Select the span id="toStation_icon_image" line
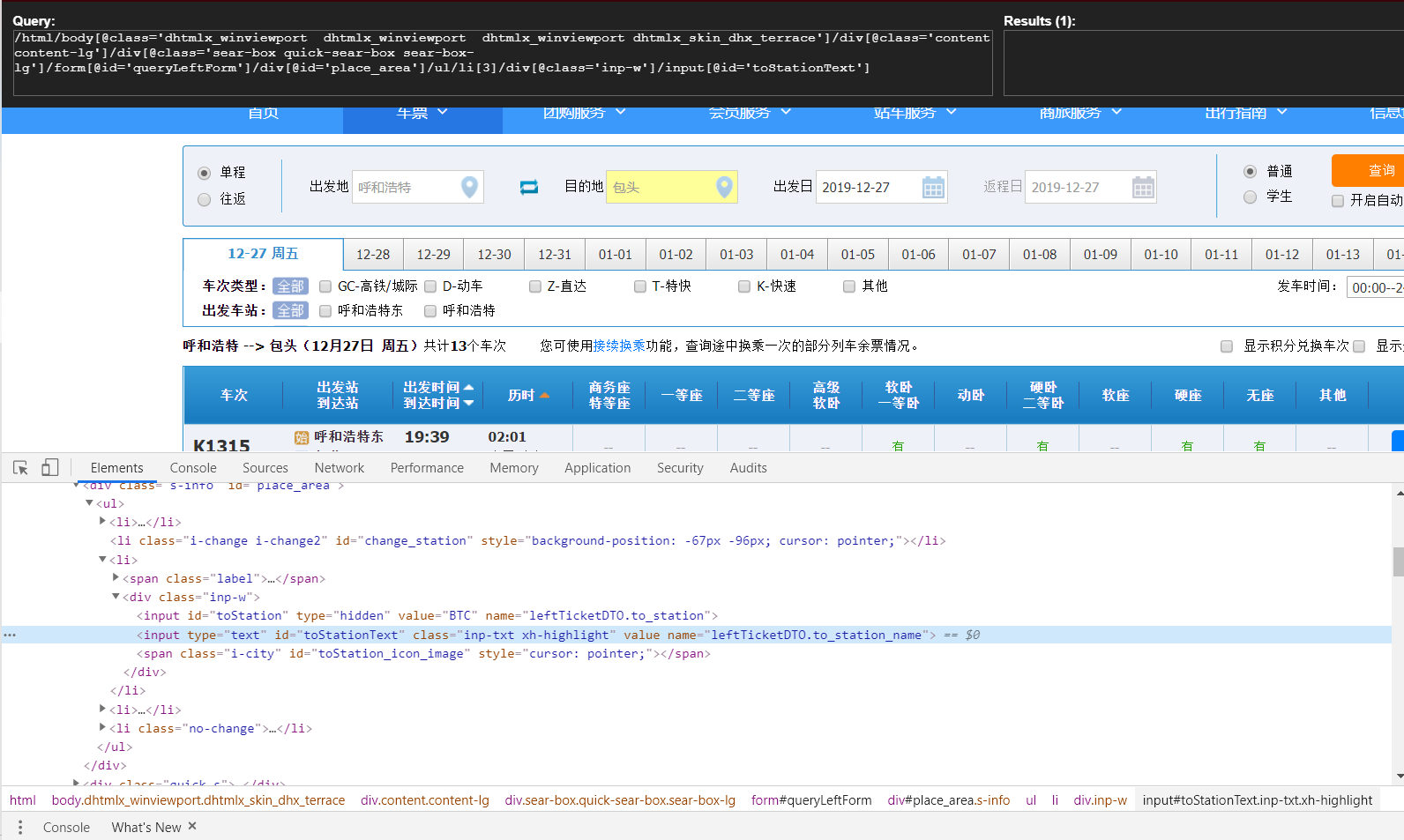Screen dimensions: 1404x840 tap(423, 654)
